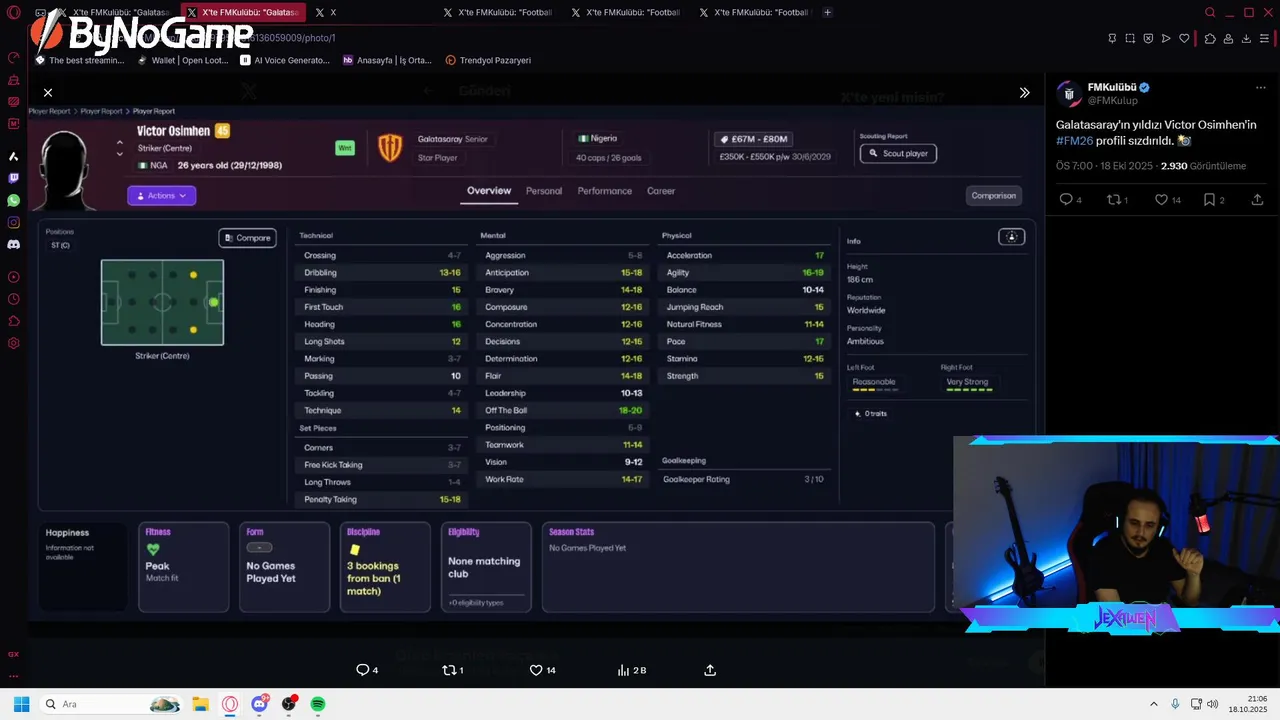This screenshot has width=1280, height=720.
Task: Open the easy setup menu icon
Action: 1265,38
